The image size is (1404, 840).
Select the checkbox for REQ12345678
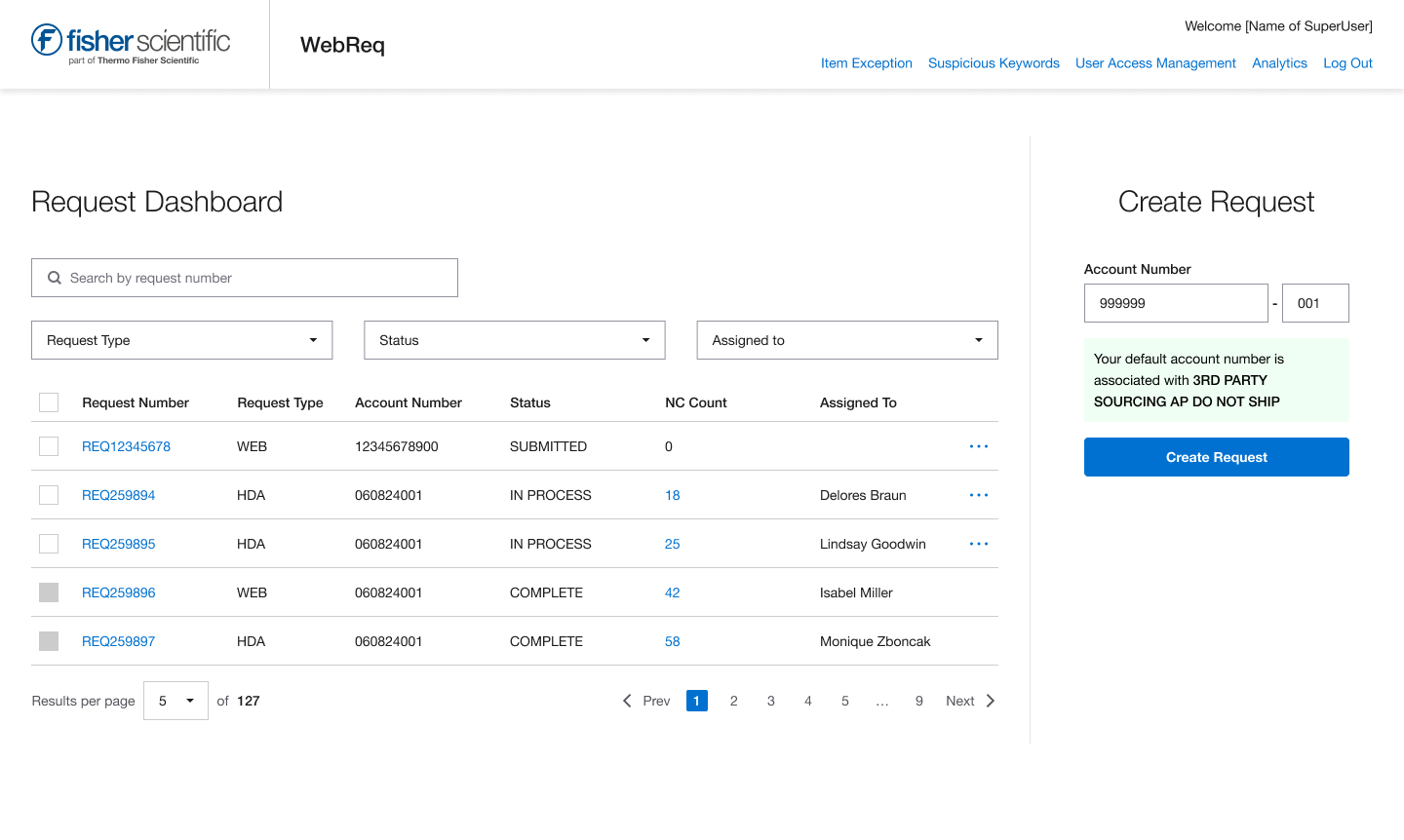(x=49, y=446)
